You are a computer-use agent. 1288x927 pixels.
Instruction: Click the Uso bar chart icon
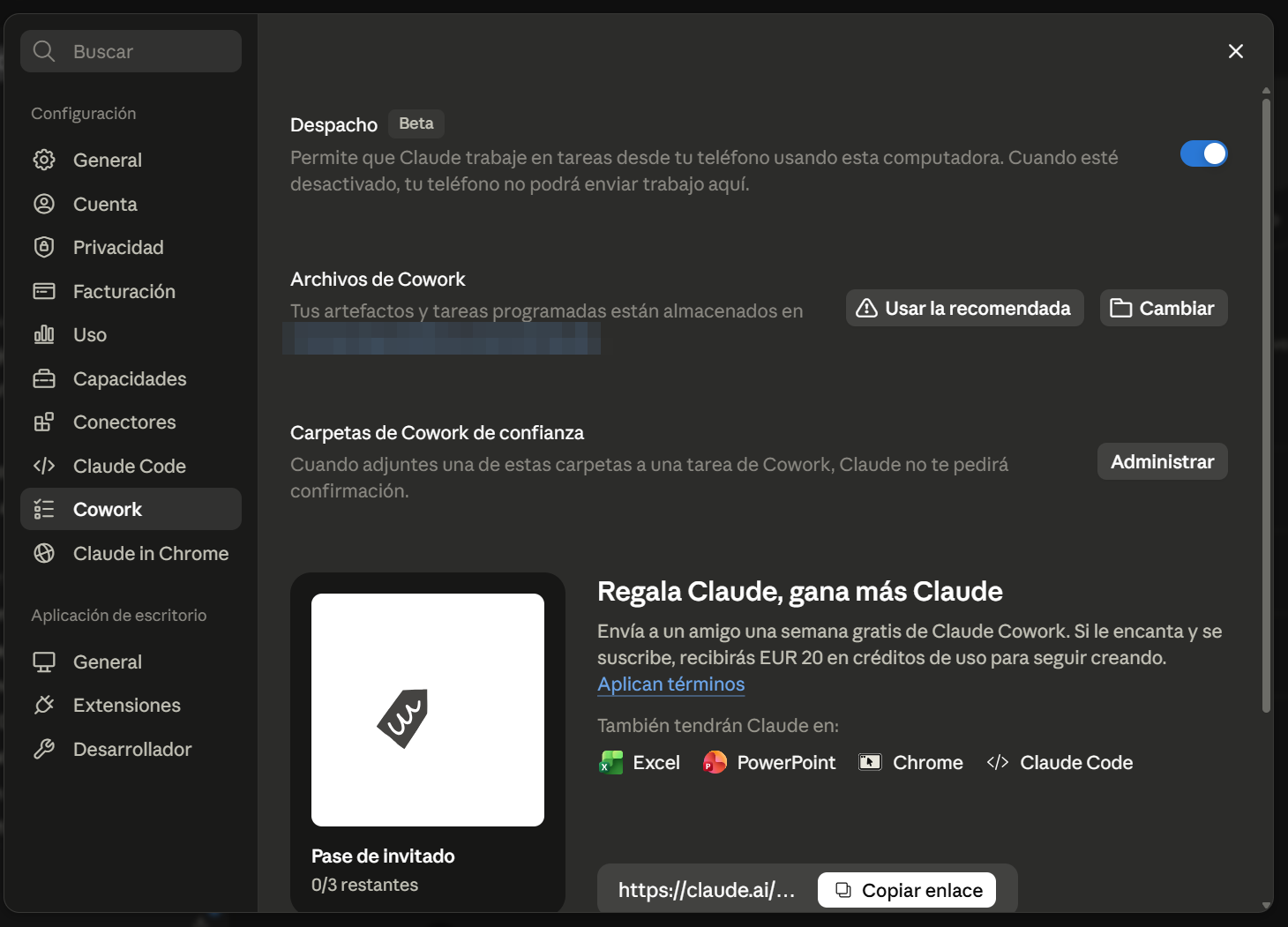pos(44,334)
